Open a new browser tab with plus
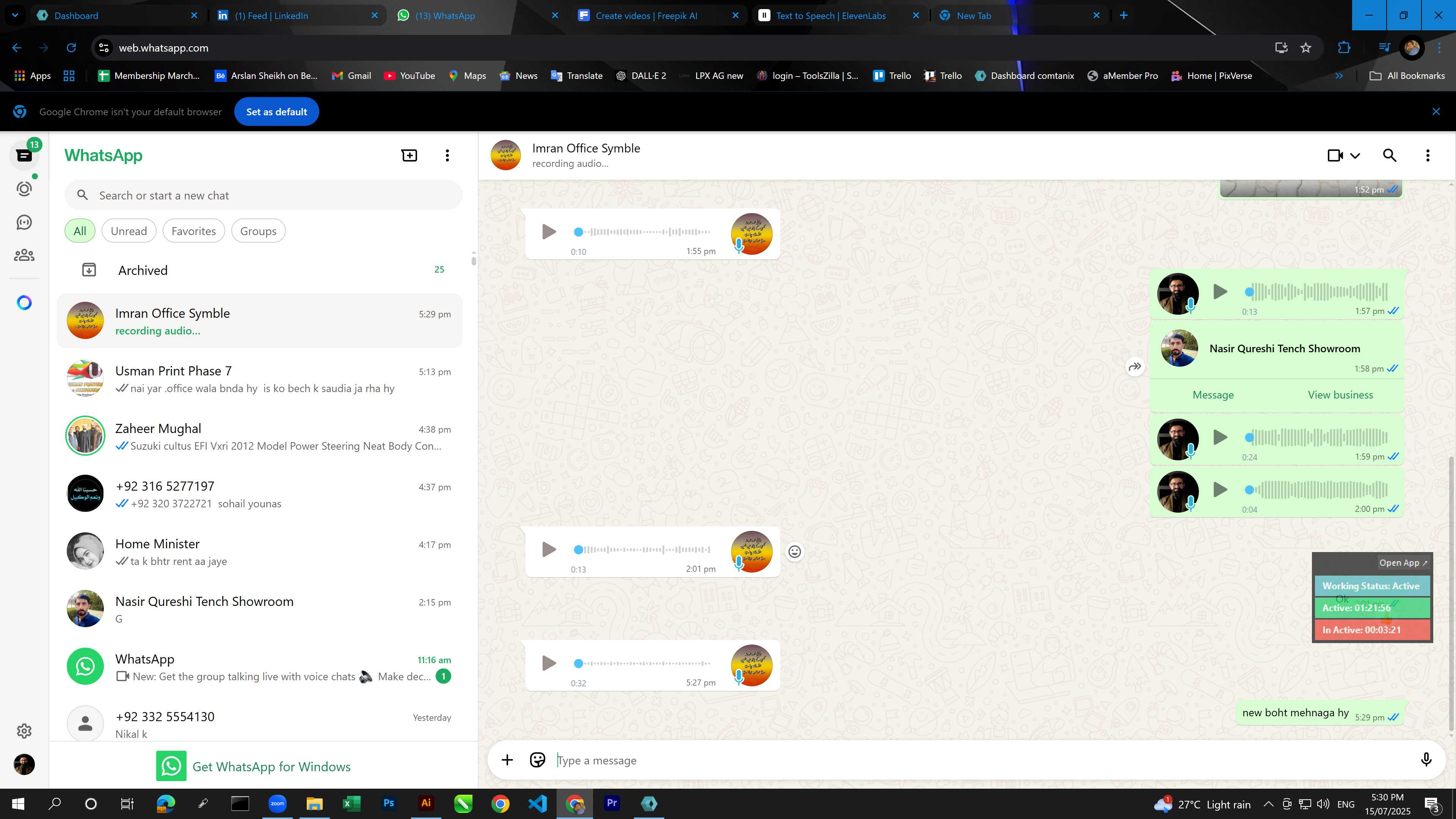Viewport: 1456px width, 819px height. pos(1123,16)
